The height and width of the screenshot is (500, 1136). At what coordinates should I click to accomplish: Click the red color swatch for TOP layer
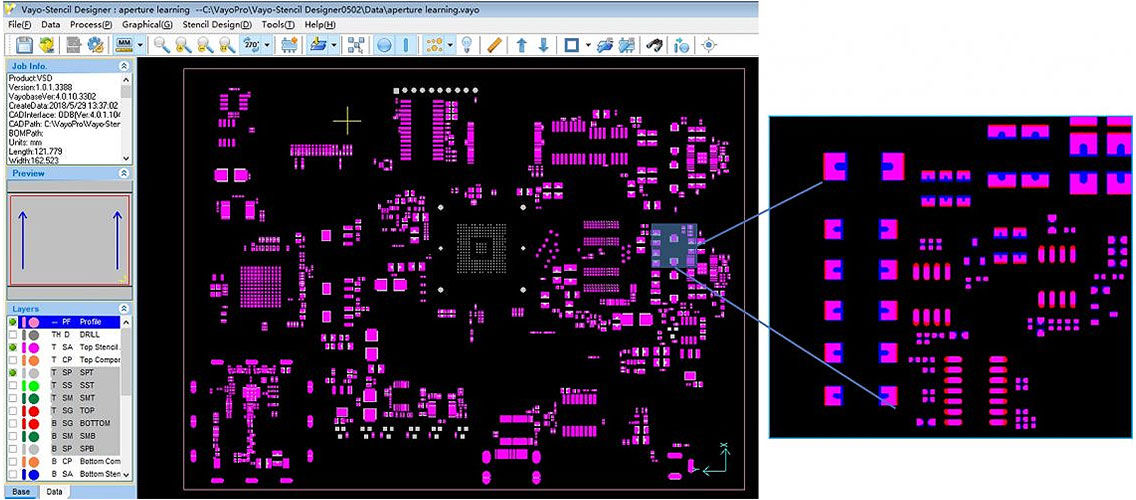click(x=33, y=410)
